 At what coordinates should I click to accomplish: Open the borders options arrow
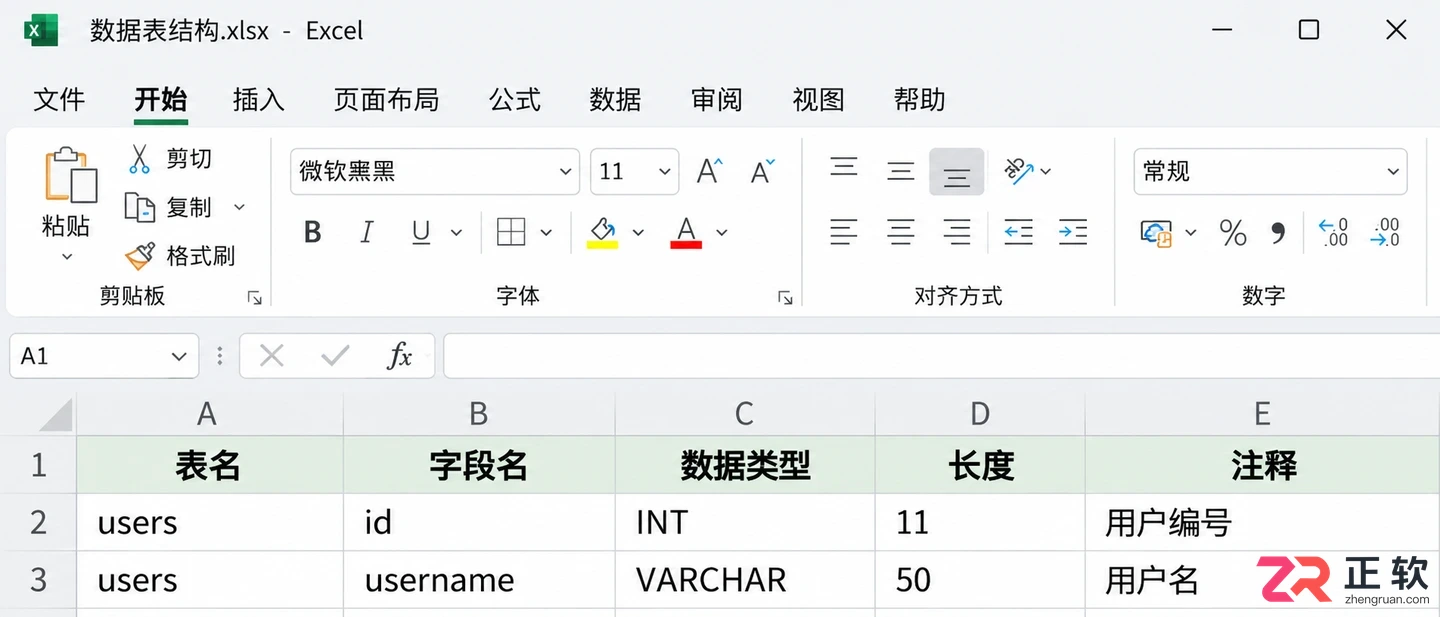[546, 233]
